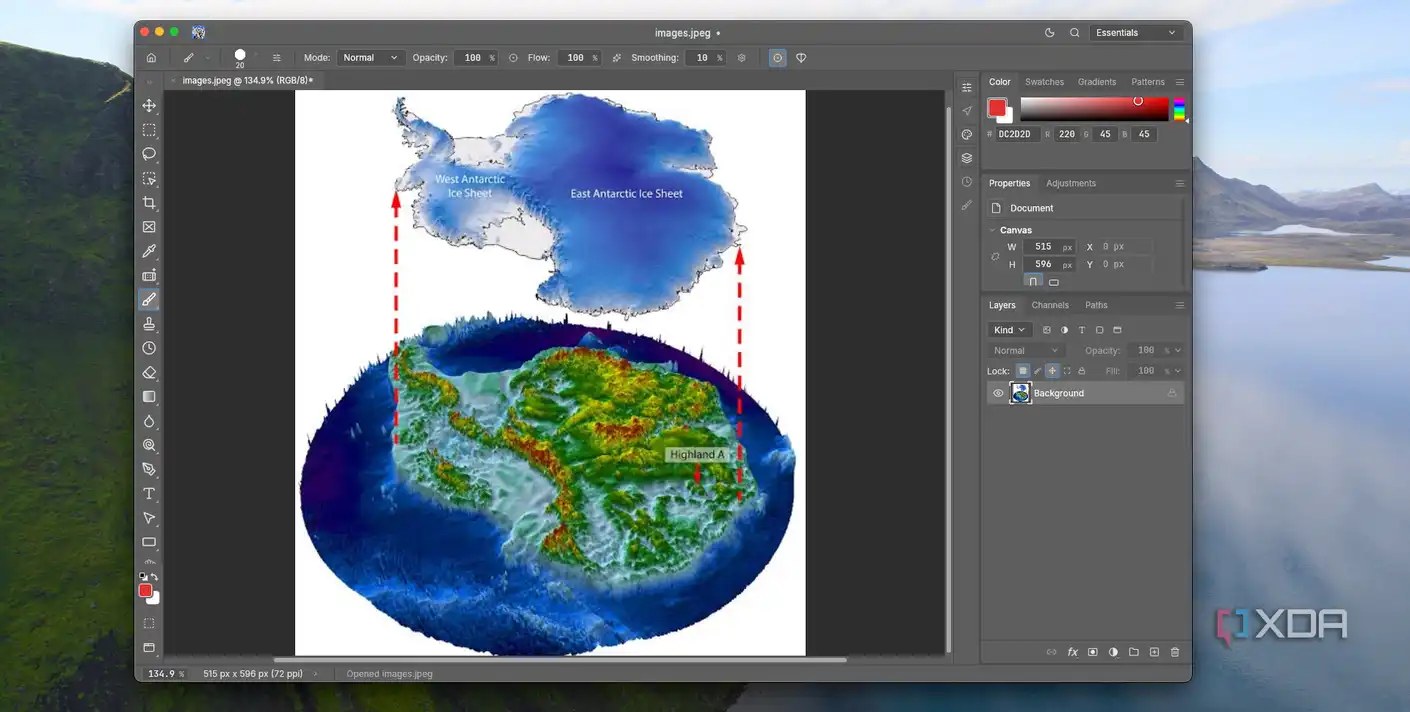Viewport: 1410px width, 712px height.
Task: Open the brush Mode dropdown
Action: click(371, 58)
